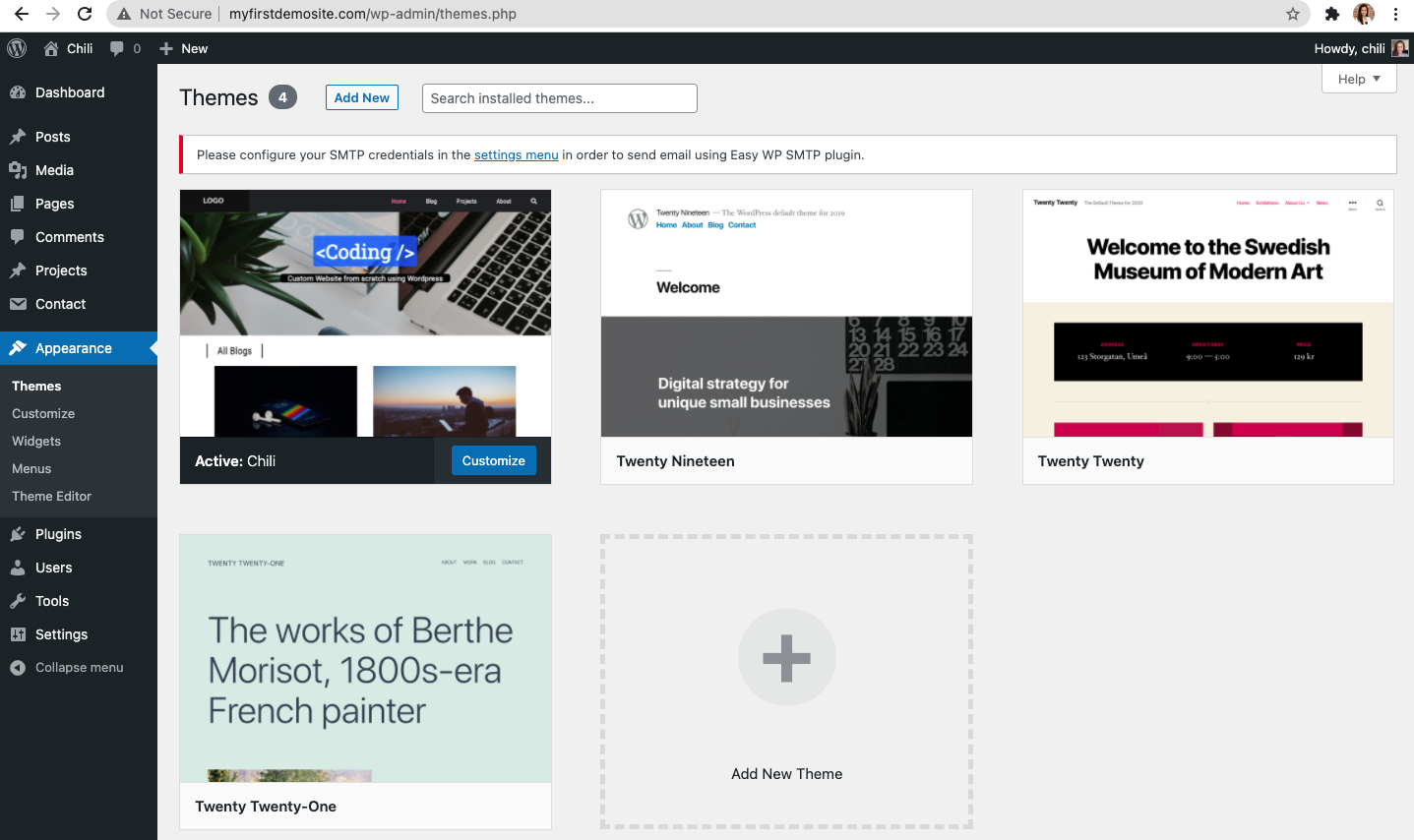Open Customize under Appearance
Viewport: 1414px width, 840px height.
43,414
